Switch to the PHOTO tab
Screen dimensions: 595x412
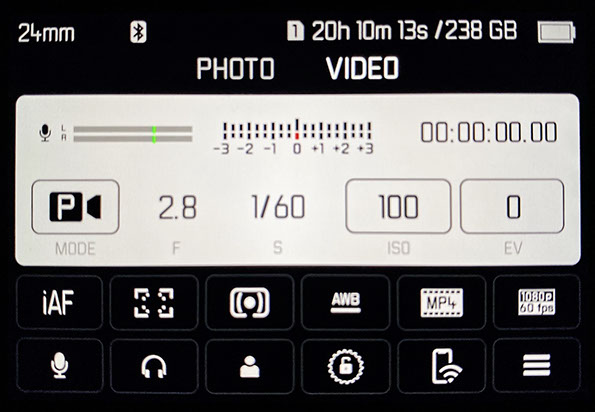click(235, 68)
